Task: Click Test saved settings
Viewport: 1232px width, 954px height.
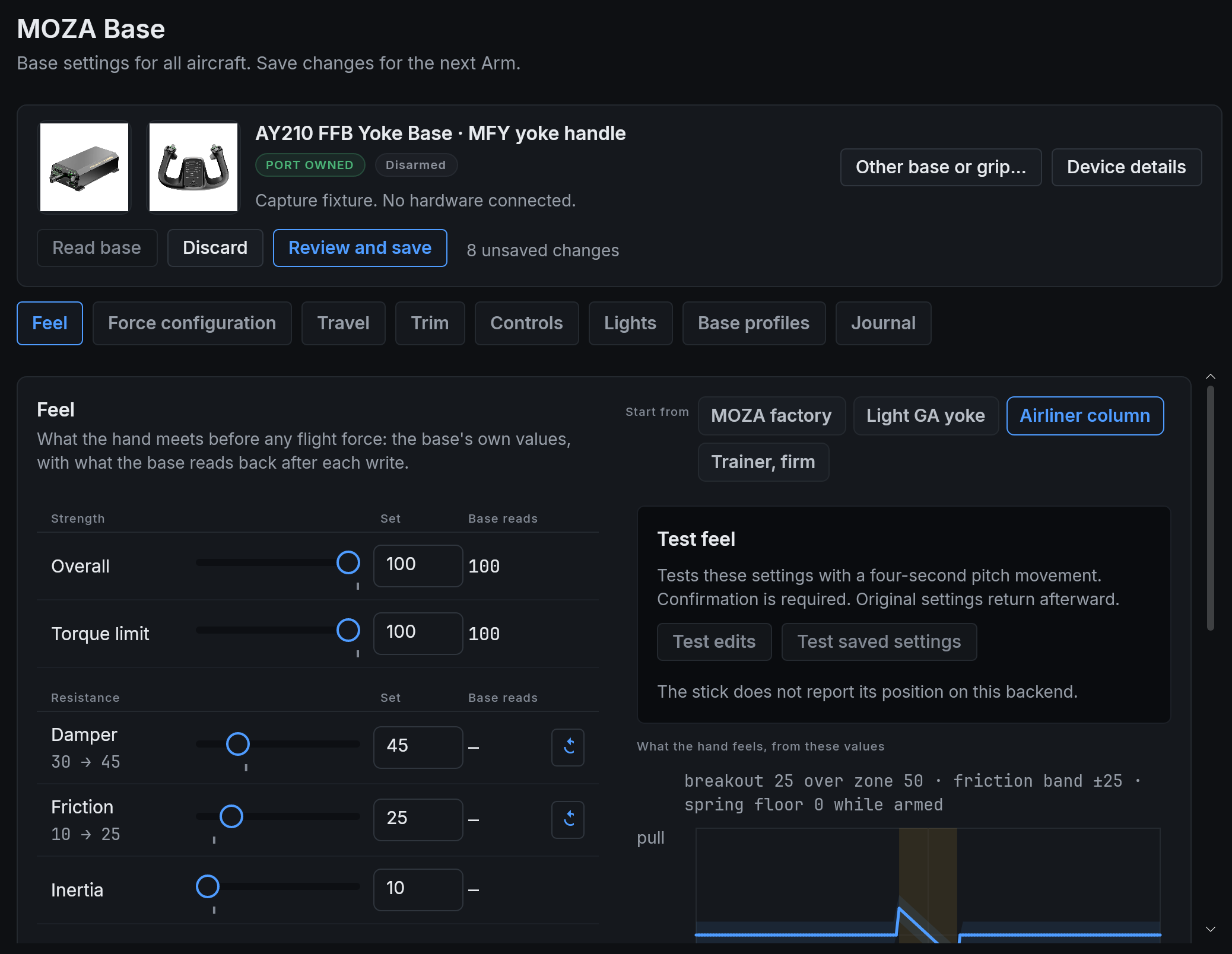Action: pyautogui.click(x=879, y=642)
